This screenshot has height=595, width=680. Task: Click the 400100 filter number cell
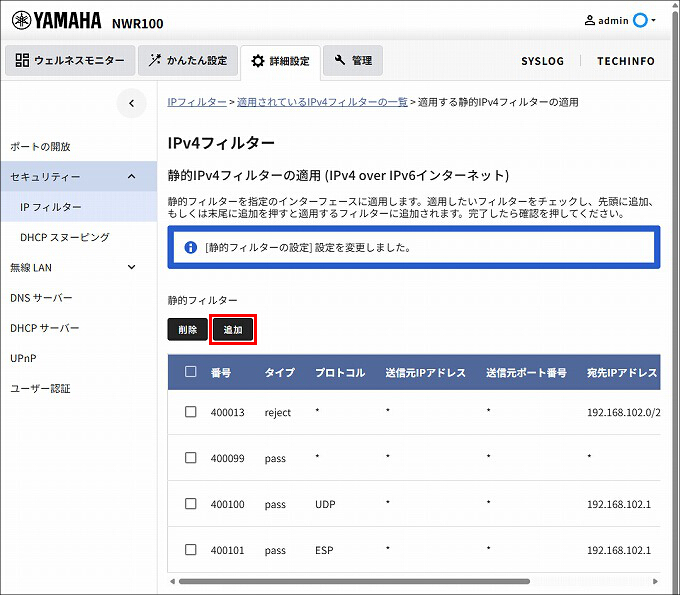(227, 504)
